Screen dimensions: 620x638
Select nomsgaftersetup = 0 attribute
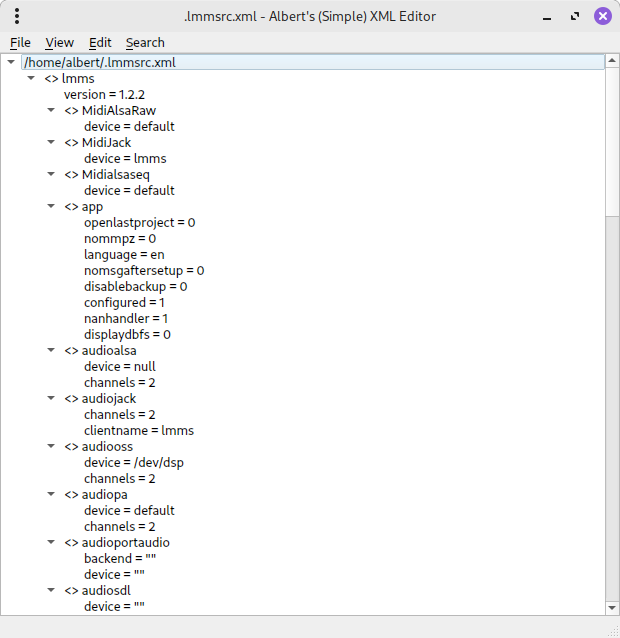(144, 271)
